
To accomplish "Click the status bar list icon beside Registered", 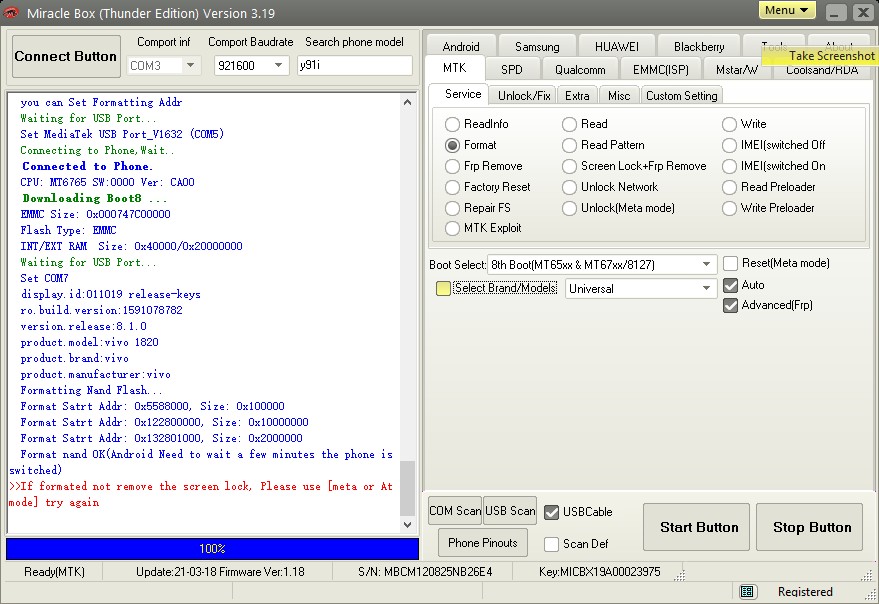I will click(746, 591).
